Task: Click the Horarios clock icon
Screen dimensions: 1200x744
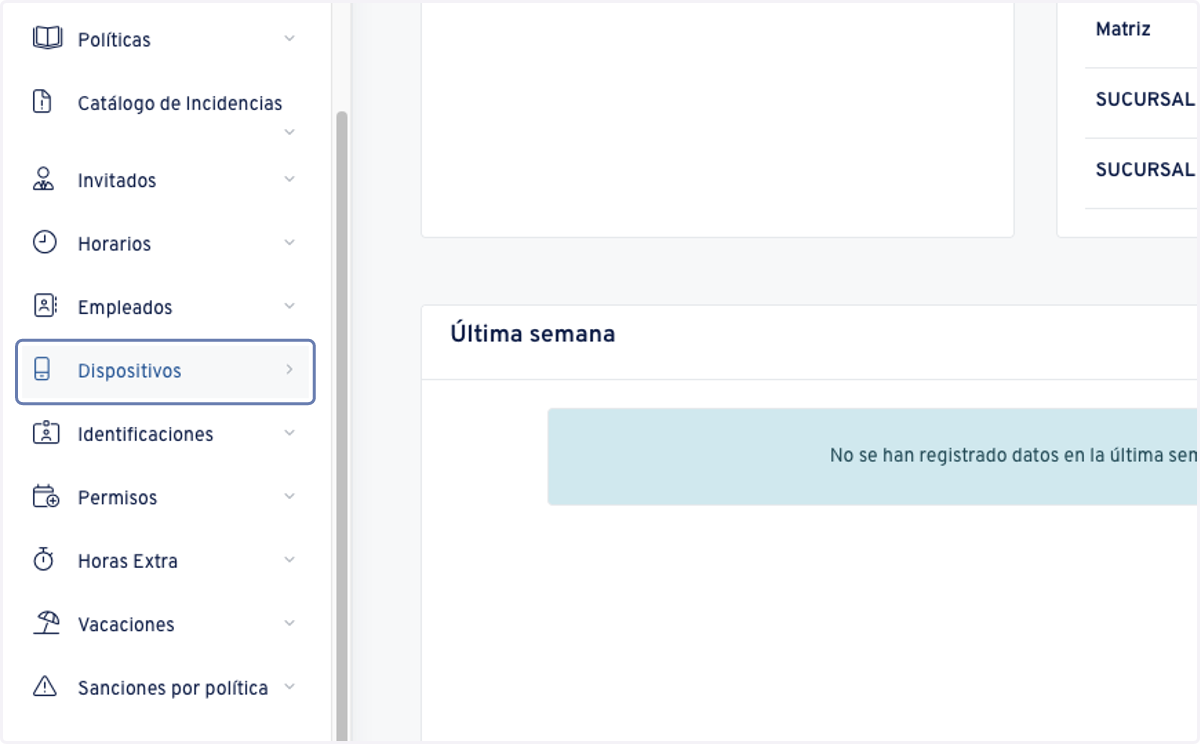Action: coord(45,242)
